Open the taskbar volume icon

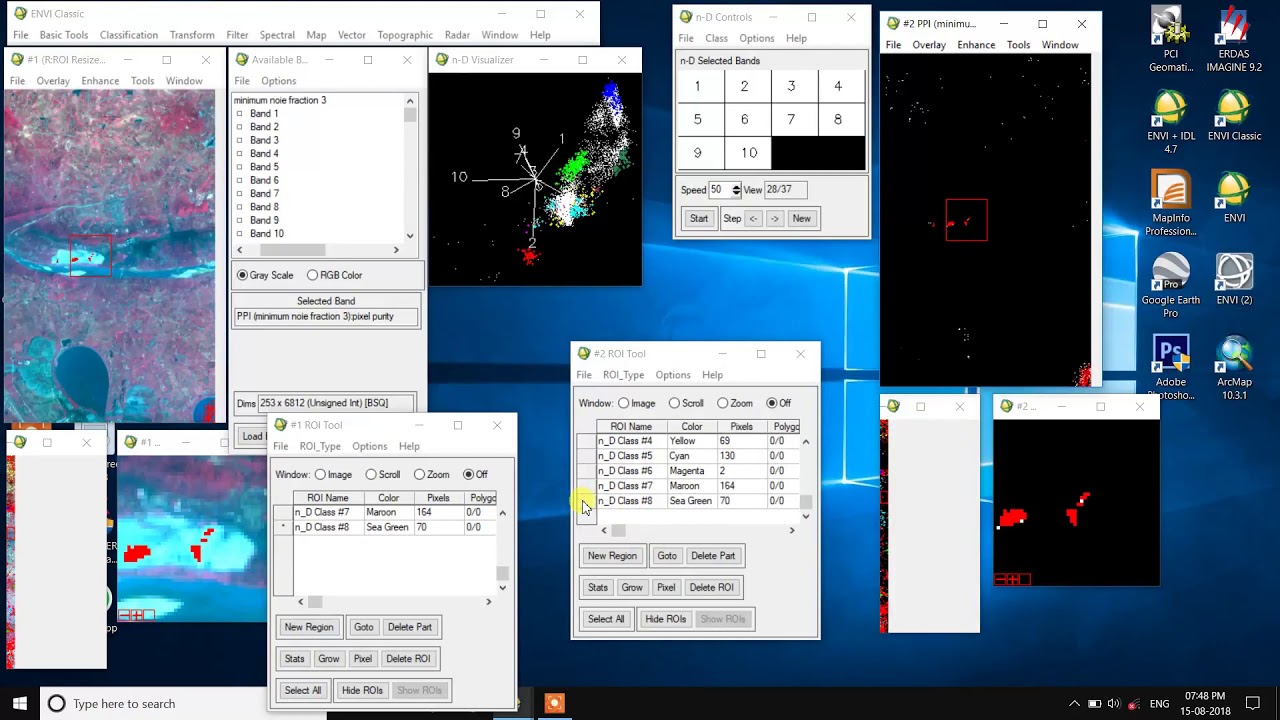[x=1113, y=704]
